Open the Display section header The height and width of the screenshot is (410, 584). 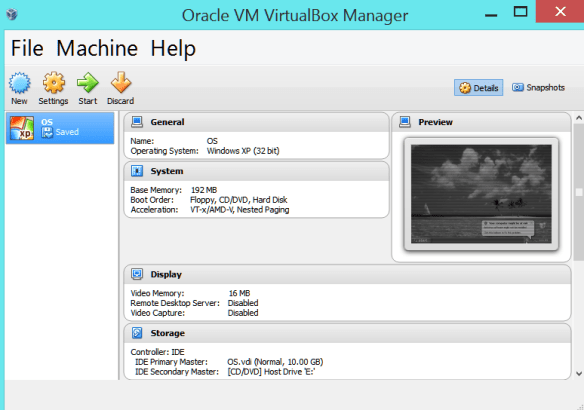coord(347,274)
